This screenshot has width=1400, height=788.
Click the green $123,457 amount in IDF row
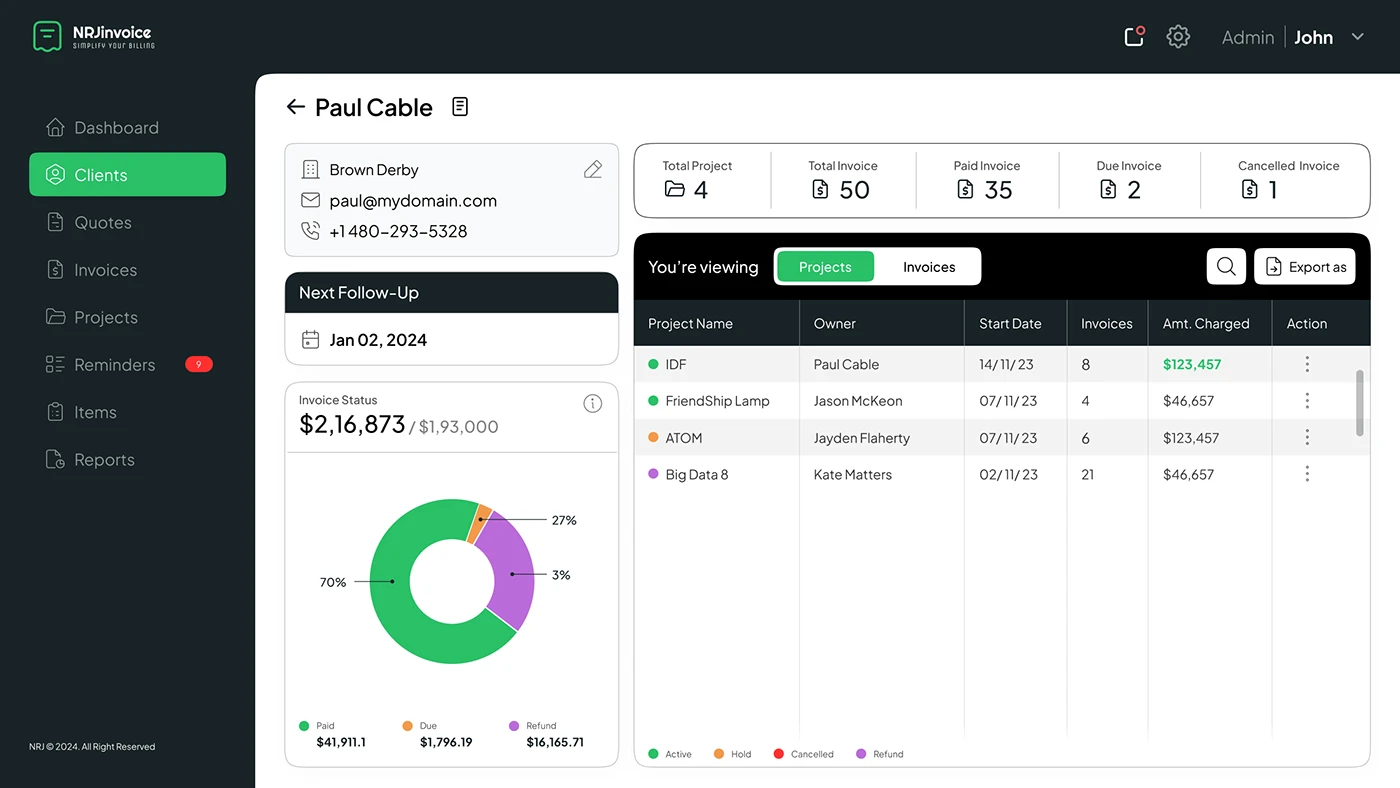[1192, 364]
